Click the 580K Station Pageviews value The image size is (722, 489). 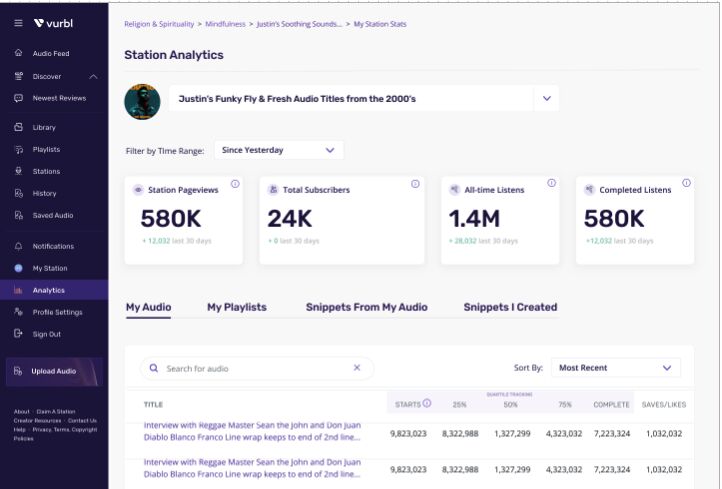171,218
